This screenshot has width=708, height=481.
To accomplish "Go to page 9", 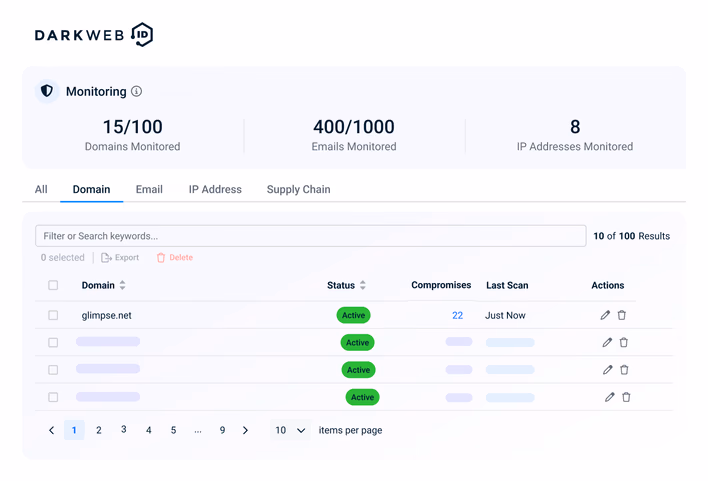I will (x=222, y=430).
